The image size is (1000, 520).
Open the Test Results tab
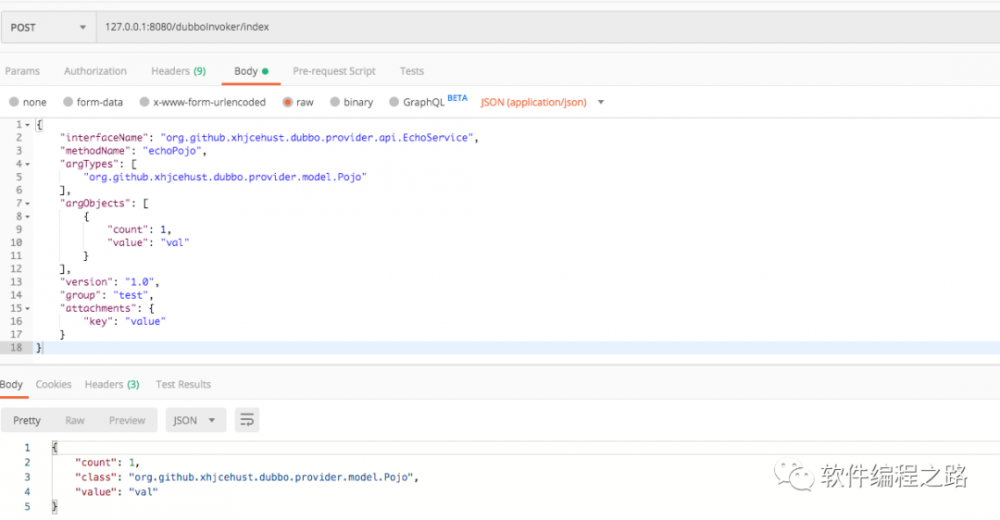pyautogui.click(x=183, y=384)
